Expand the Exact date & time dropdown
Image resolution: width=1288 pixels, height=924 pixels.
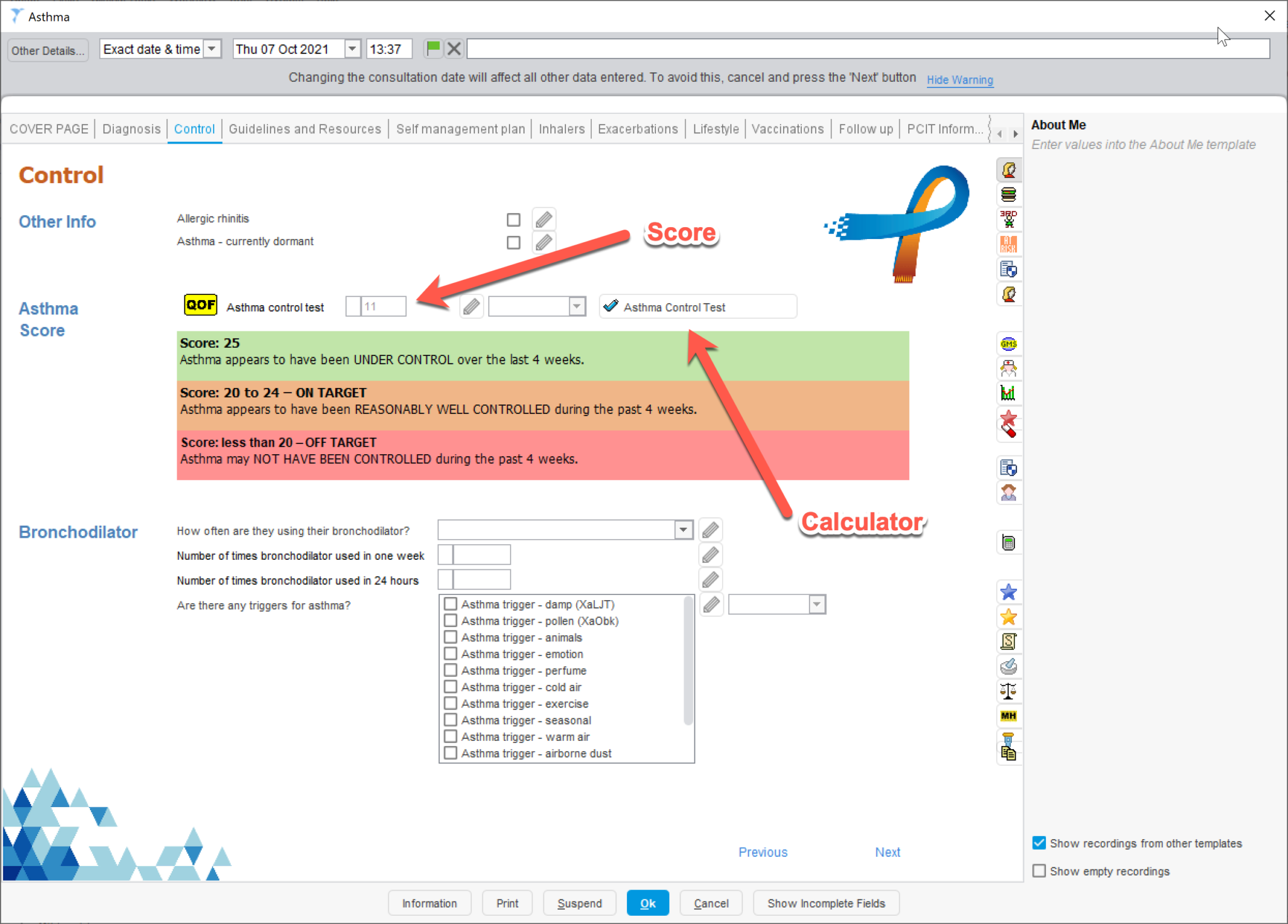coord(213,48)
